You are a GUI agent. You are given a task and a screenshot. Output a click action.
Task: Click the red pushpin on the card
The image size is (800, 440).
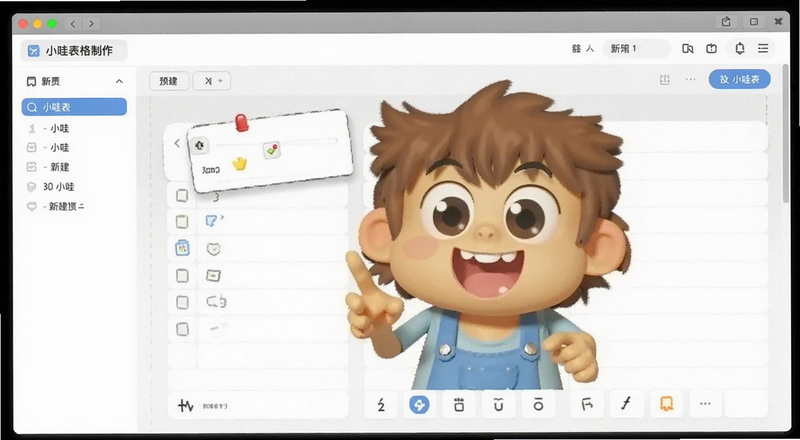[241, 123]
